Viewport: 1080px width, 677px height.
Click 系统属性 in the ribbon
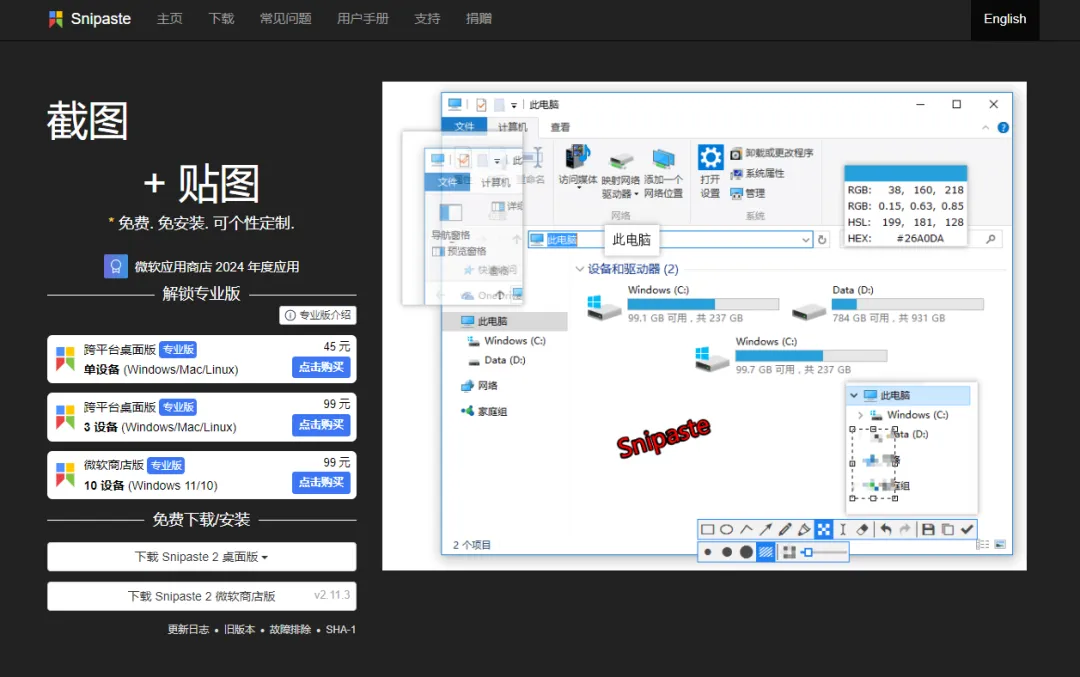click(757, 174)
